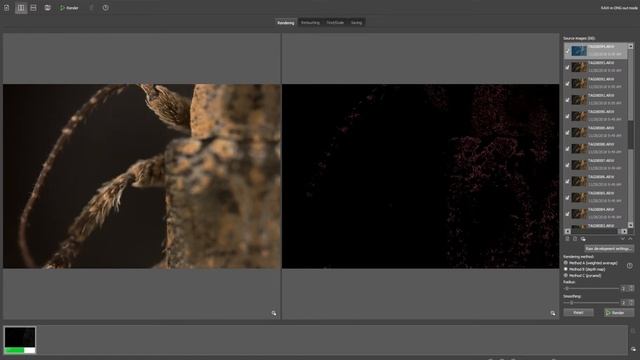
Task: Click the Render button in the top toolbar
Action: coord(69,8)
